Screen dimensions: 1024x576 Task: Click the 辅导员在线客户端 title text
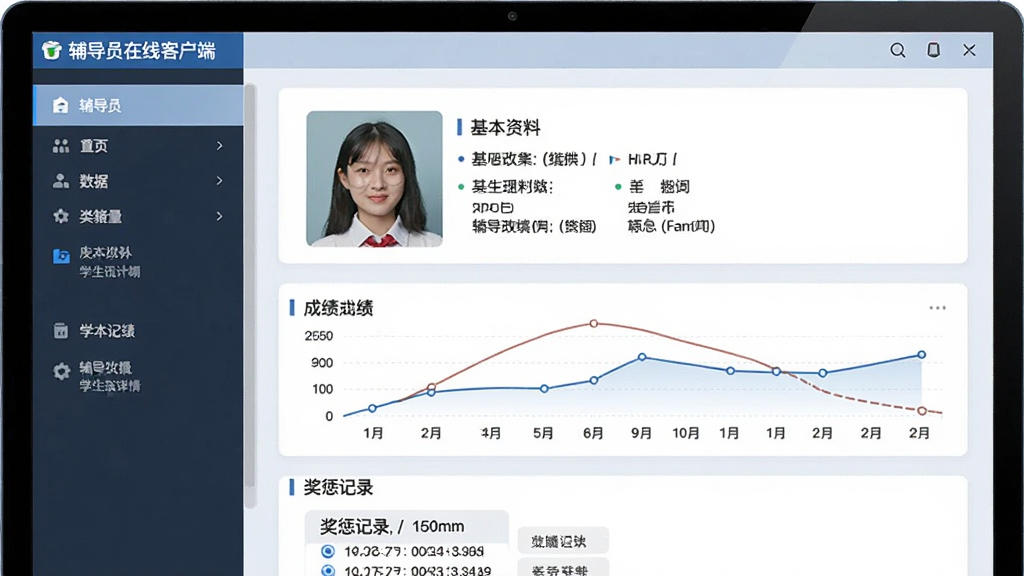[142, 50]
